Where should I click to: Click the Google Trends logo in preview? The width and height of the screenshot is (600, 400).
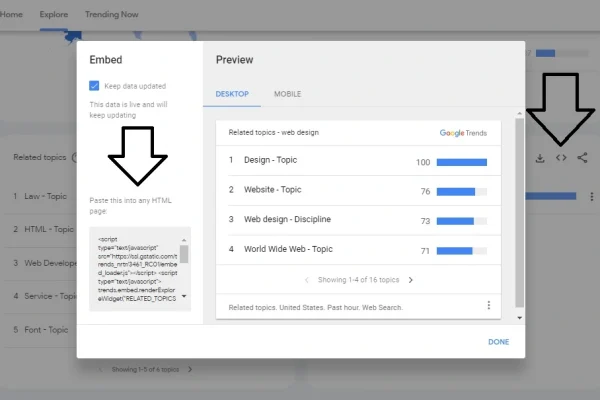pos(463,133)
